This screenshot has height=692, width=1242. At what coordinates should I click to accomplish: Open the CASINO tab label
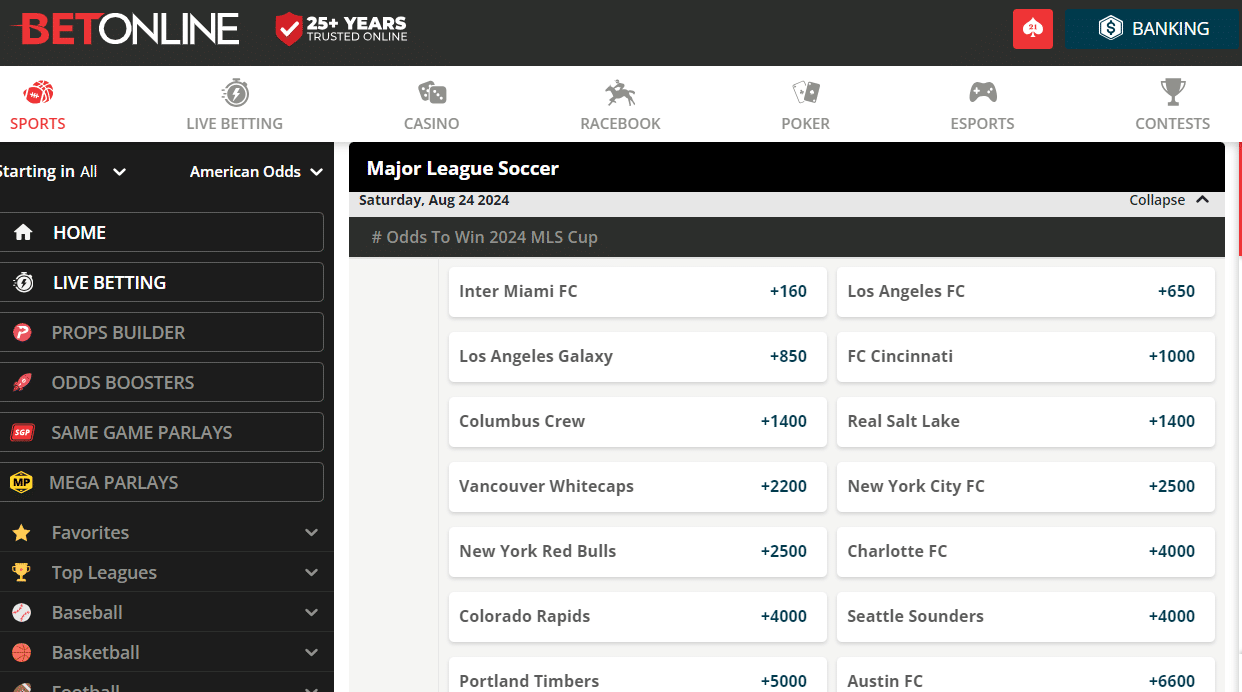[x=432, y=123]
